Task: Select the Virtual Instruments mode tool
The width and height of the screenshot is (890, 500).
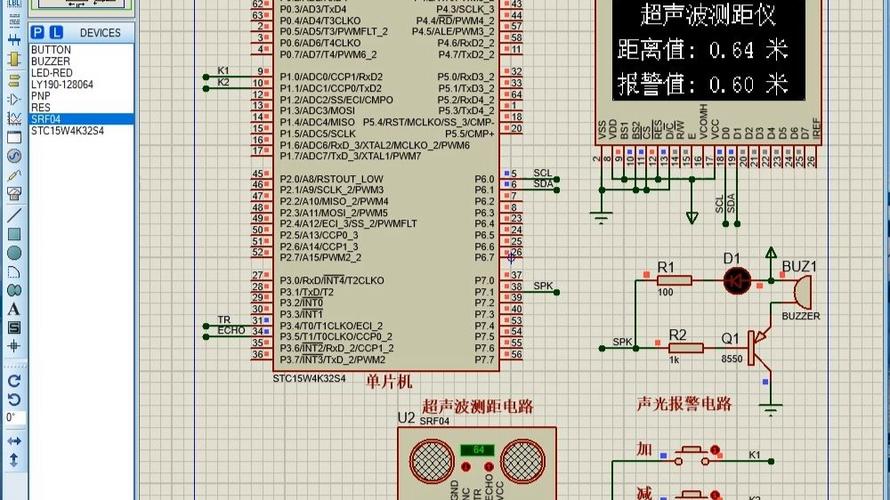Action: (x=14, y=194)
